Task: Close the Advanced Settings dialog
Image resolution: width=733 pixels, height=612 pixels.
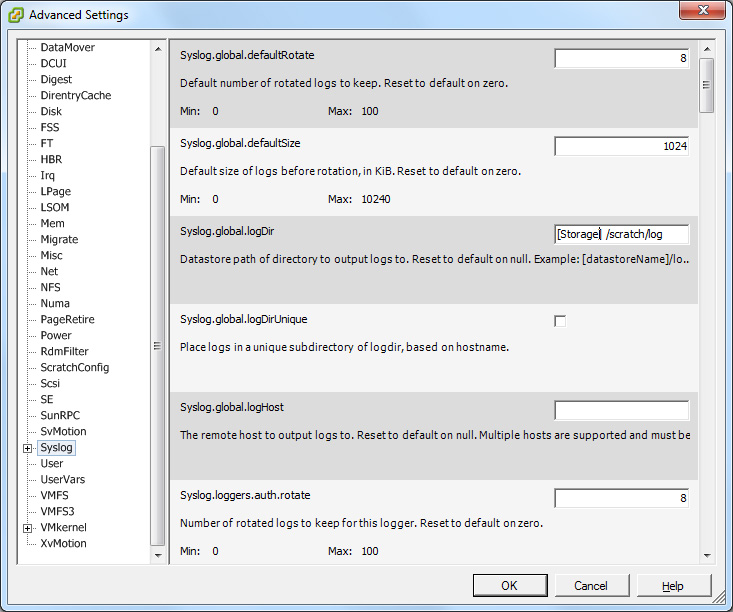Action: click(x=702, y=10)
